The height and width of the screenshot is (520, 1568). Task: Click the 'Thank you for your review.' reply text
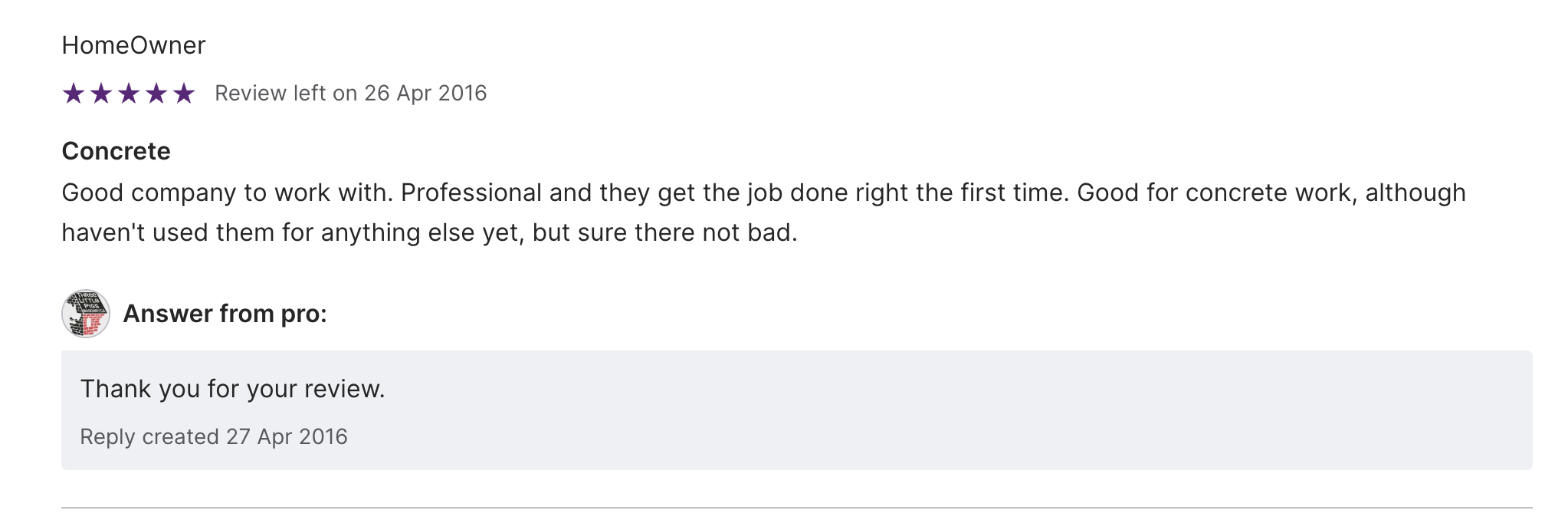point(232,389)
